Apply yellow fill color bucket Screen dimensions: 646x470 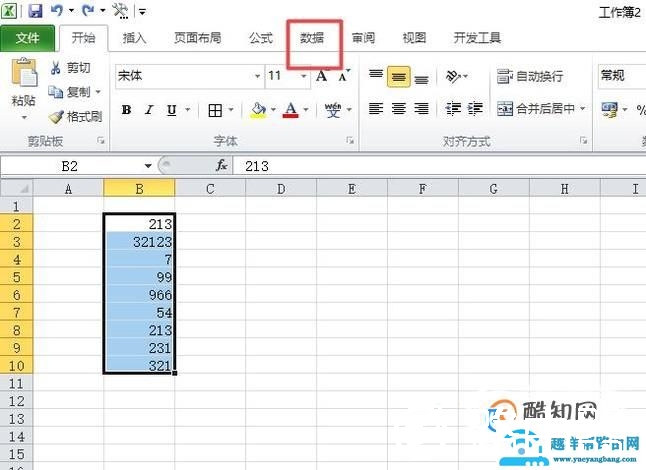coord(258,110)
